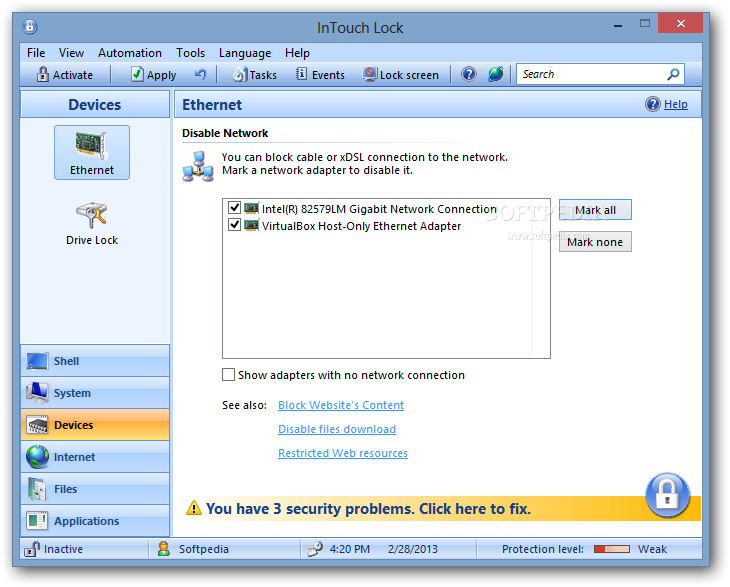Click the blue question mark help icon in toolbar
The width and height of the screenshot is (730, 587).
coord(469,74)
